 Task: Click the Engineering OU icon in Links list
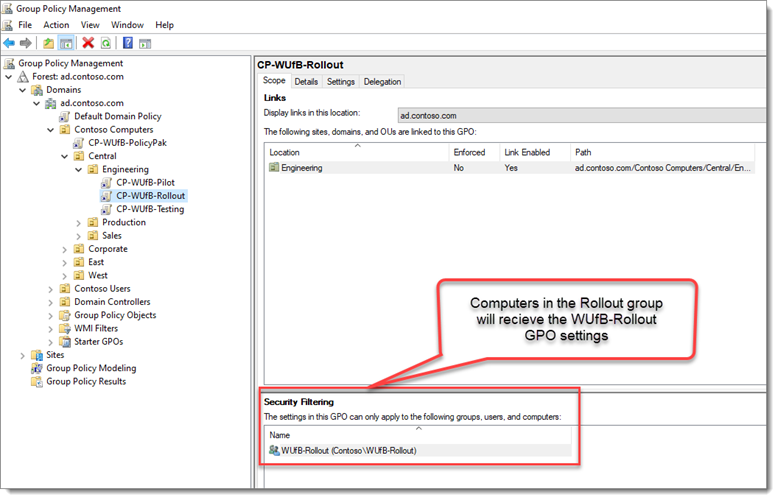click(274, 168)
